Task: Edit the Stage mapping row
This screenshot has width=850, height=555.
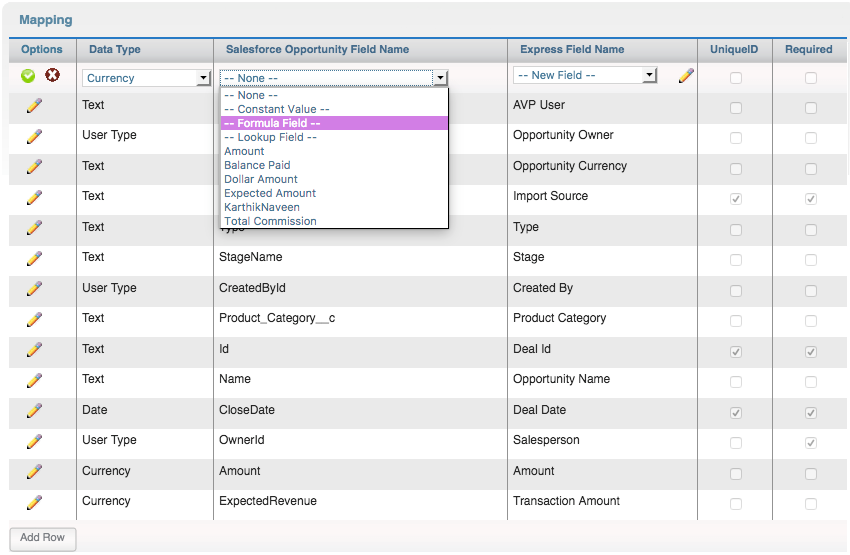Action: [34, 258]
